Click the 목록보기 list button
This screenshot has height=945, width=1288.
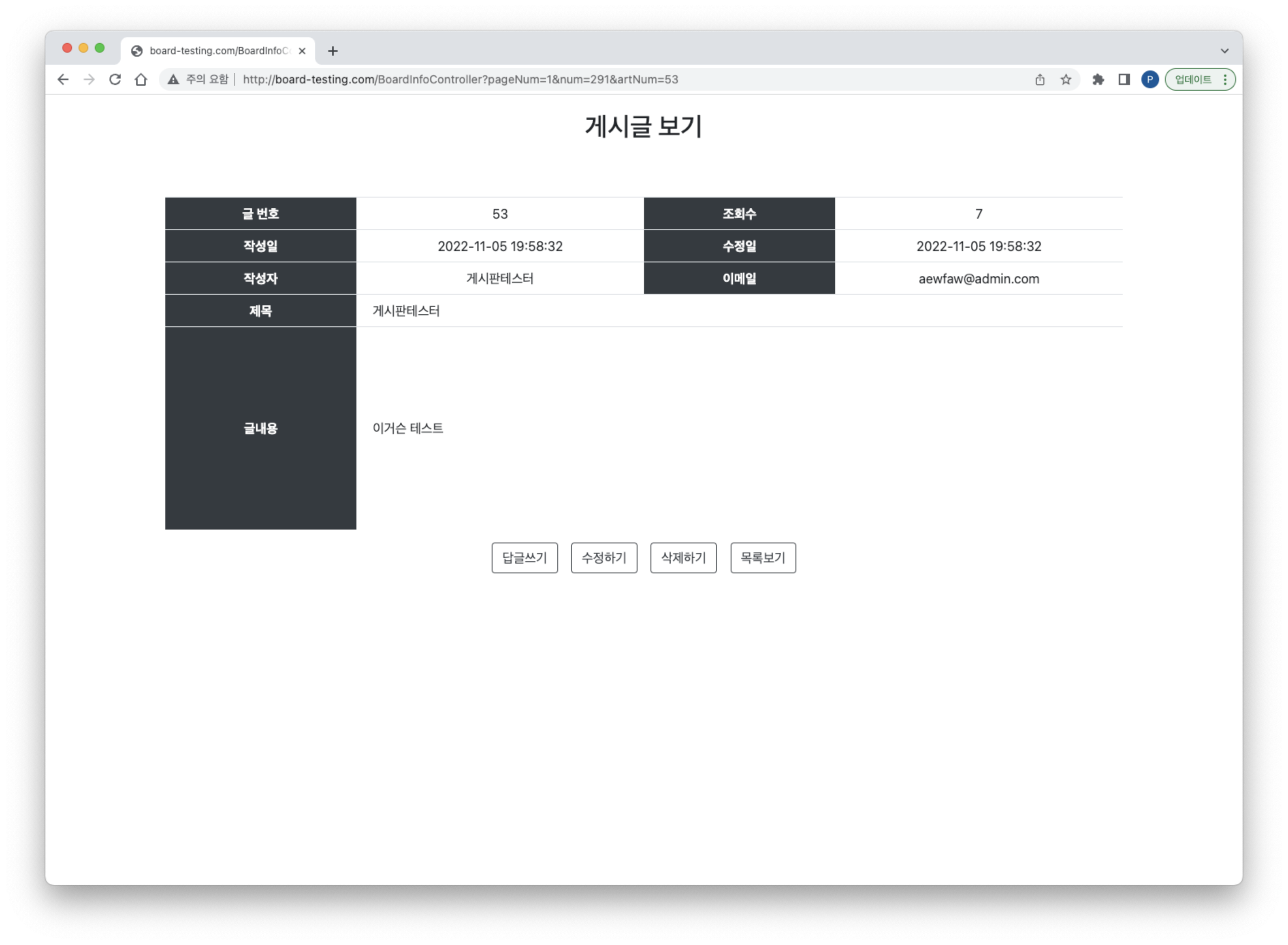pyautogui.click(x=763, y=558)
